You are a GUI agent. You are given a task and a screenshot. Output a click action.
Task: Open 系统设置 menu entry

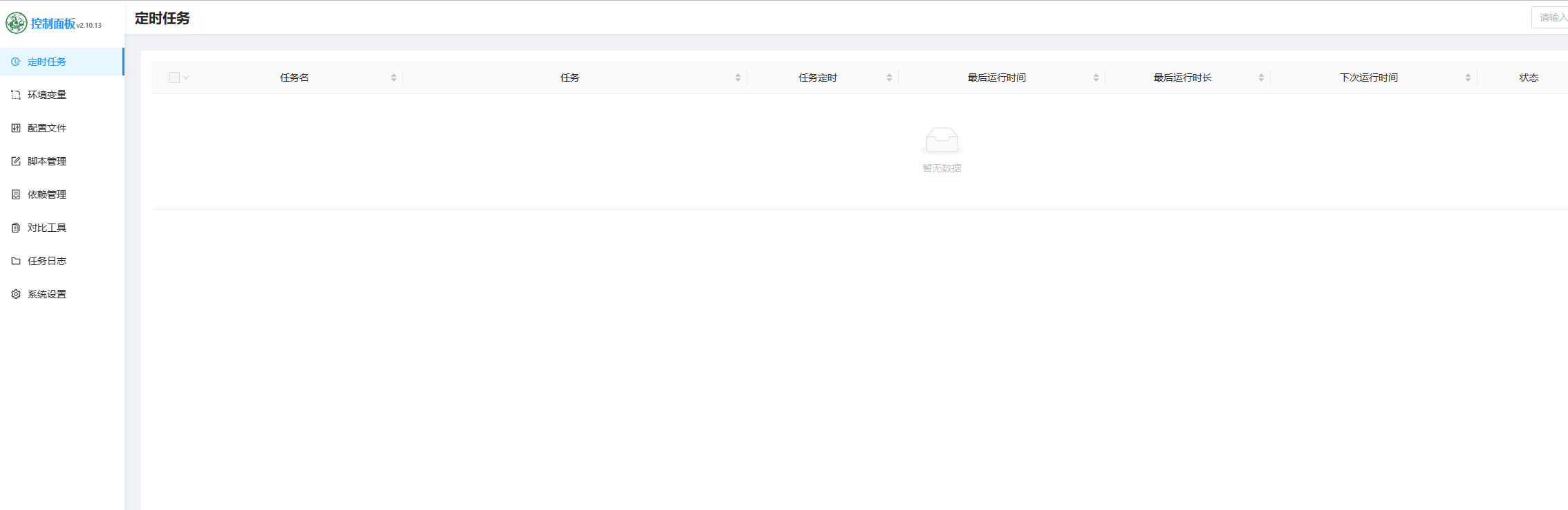pos(62,294)
